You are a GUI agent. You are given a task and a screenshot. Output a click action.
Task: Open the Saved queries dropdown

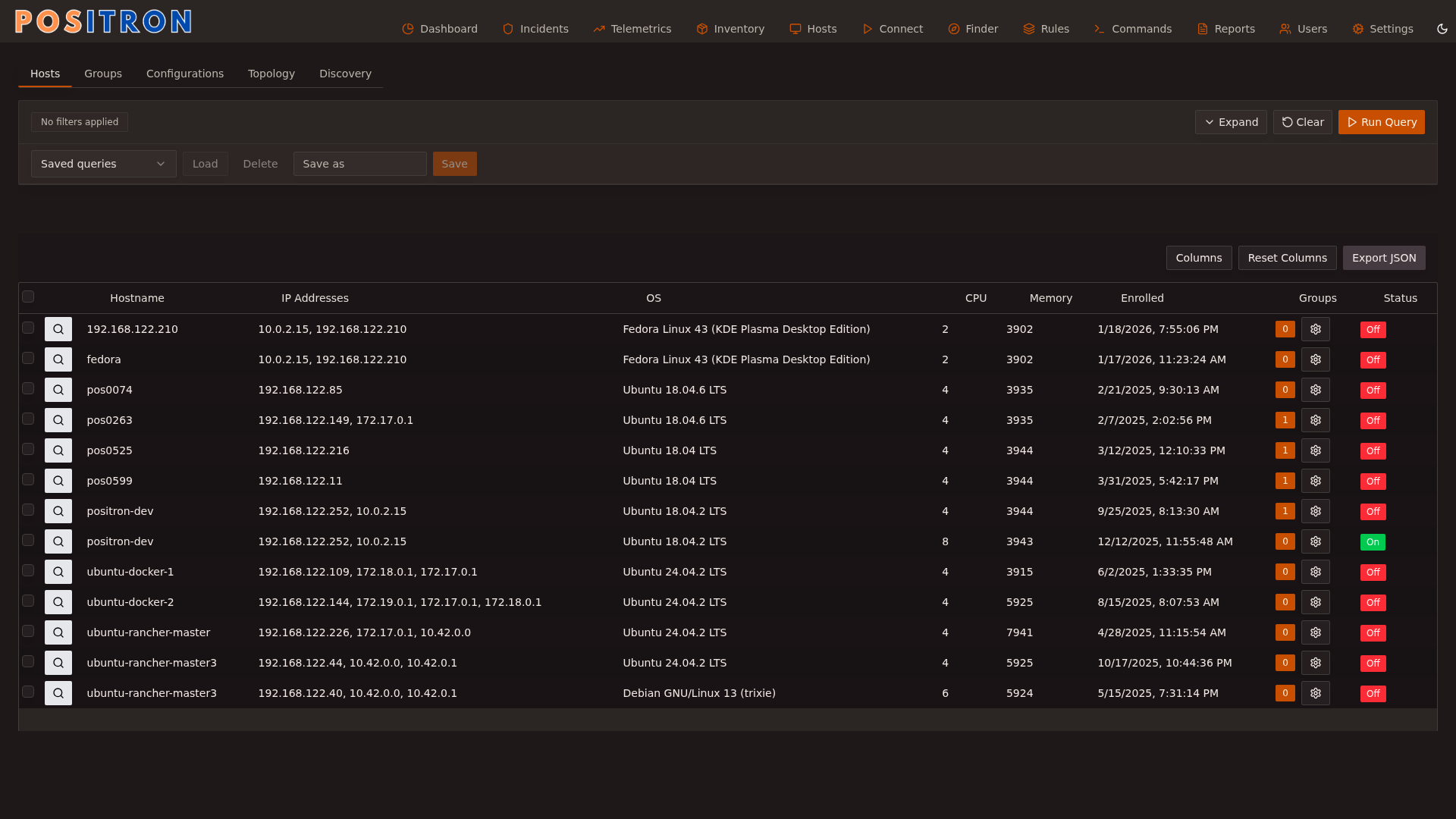pos(103,164)
